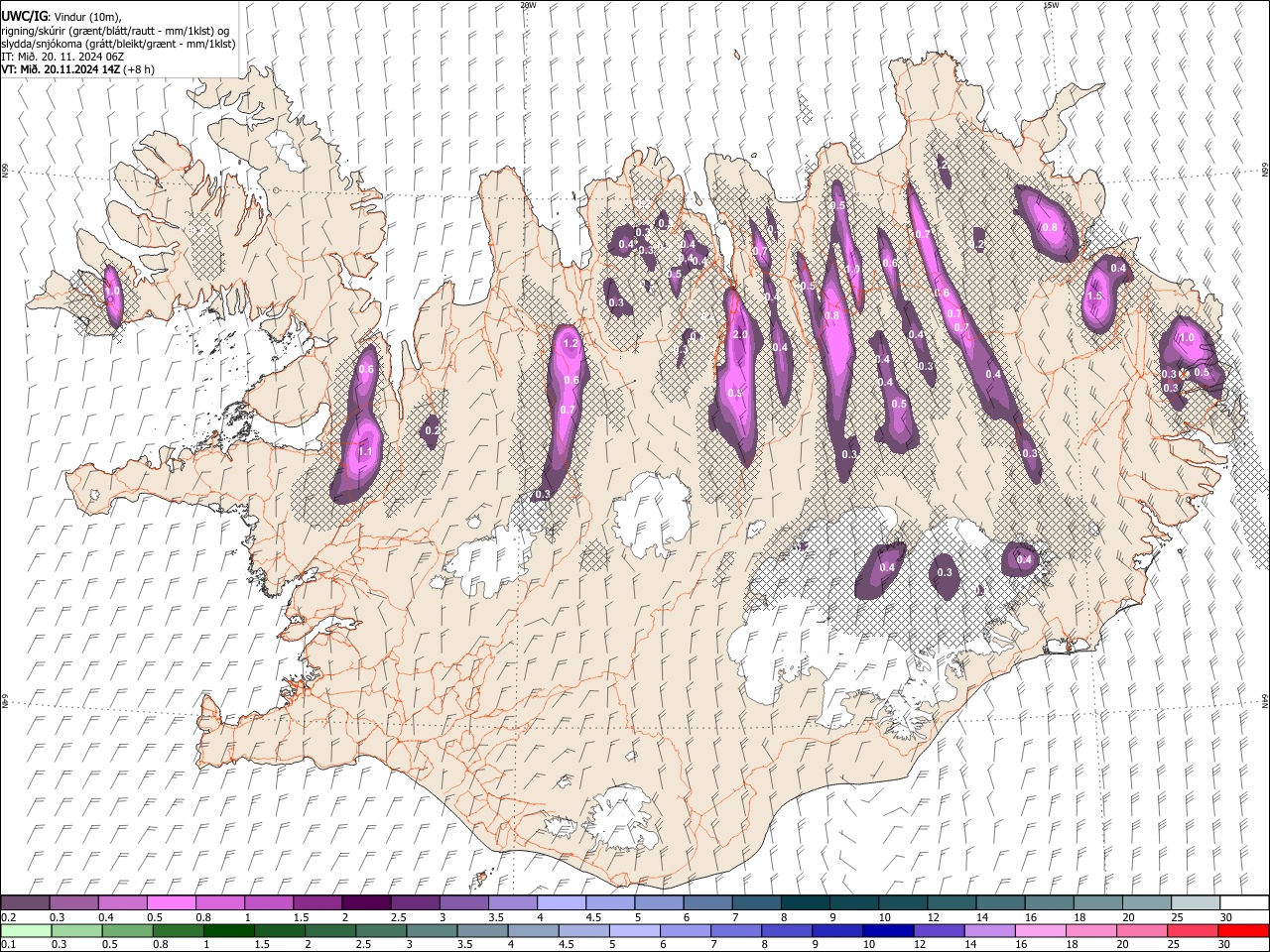Viewport: 1270px width, 952px height.
Task: Click the '15W' longitude label at top
Action: (x=1051, y=5)
